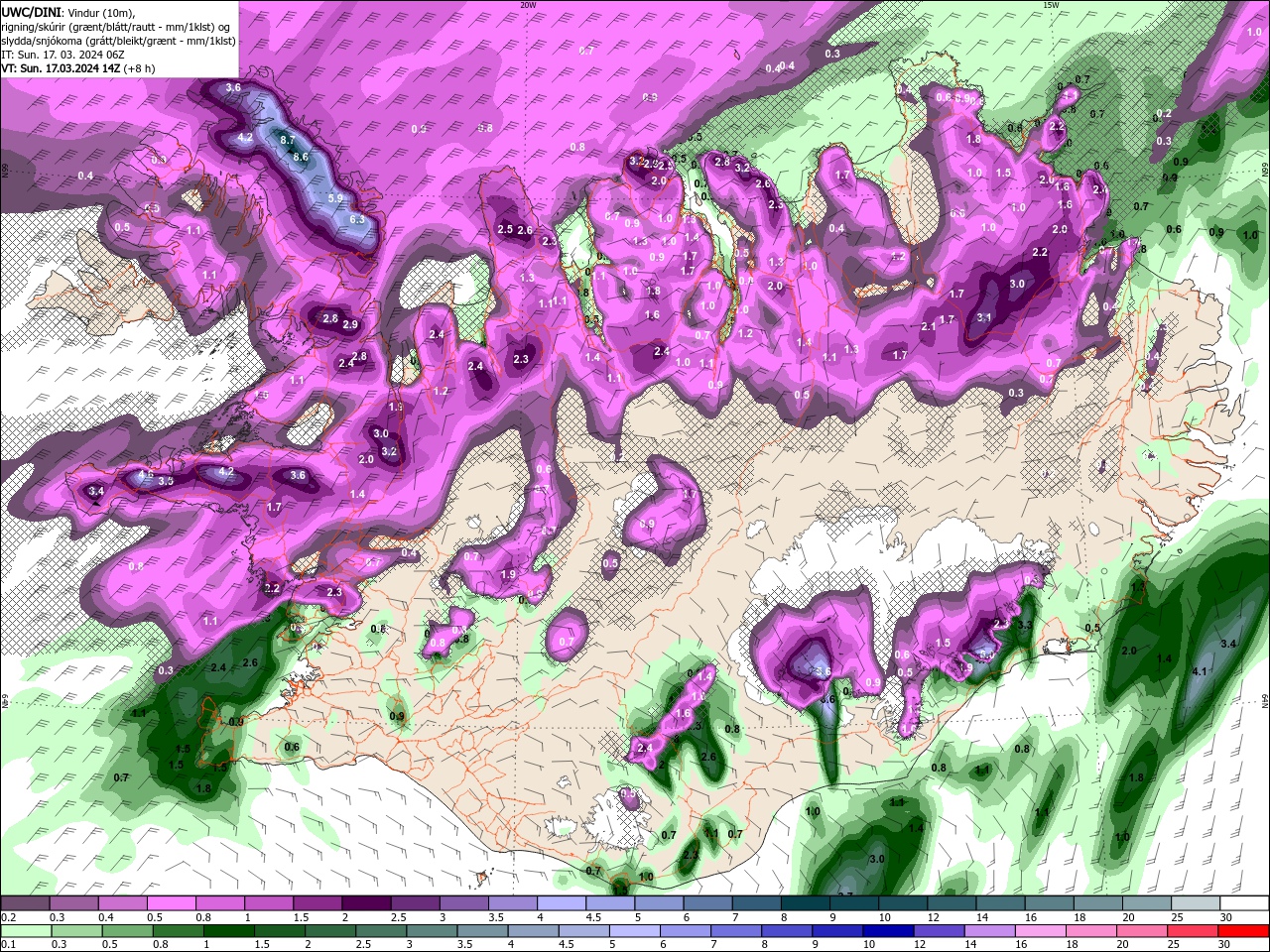
Task: Click the '0.1' label in bottom legend row
Action: tap(7, 945)
